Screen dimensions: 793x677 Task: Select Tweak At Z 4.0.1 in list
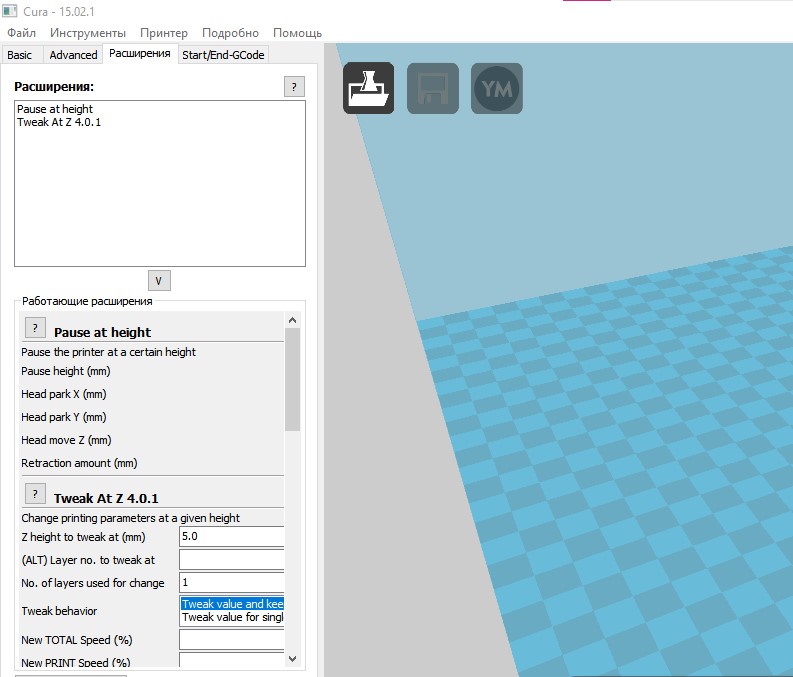pyautogui.click(x=59, y=122)
